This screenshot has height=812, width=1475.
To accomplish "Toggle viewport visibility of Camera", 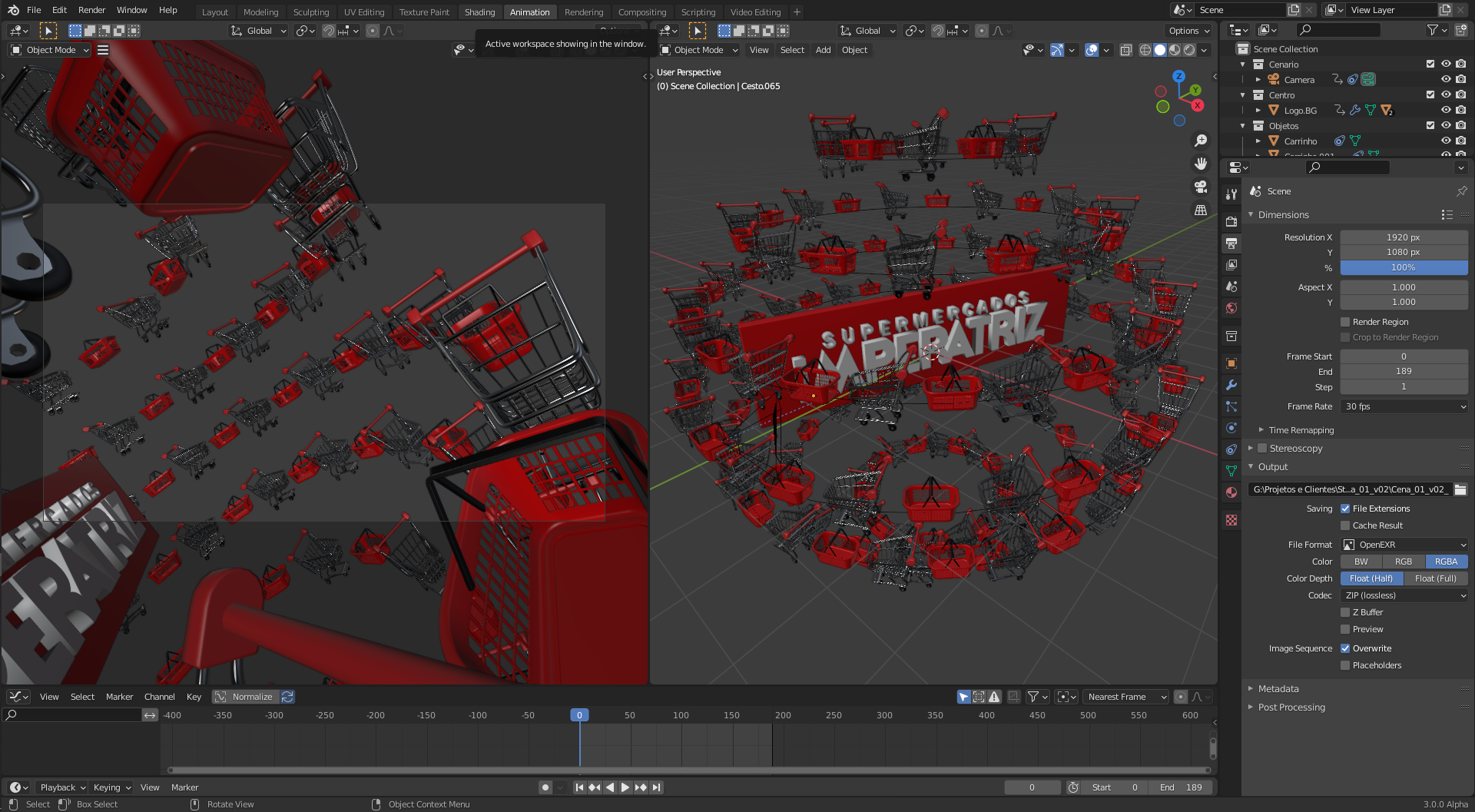I will pyautogui.click(x=1446, y=79).
